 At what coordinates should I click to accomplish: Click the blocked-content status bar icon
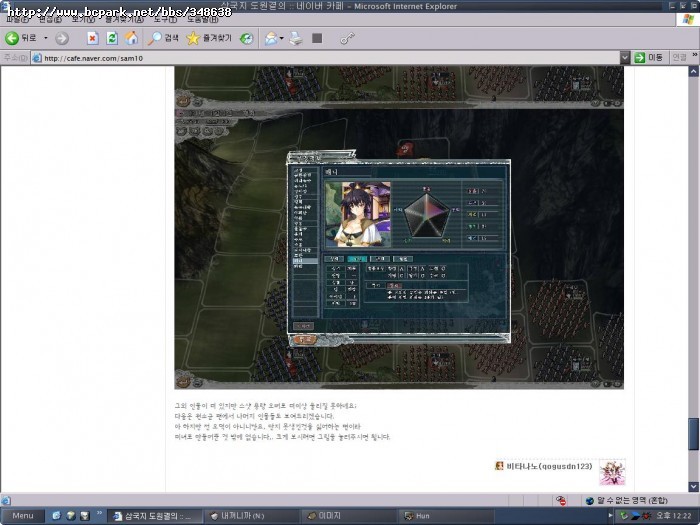coord(561,500)
